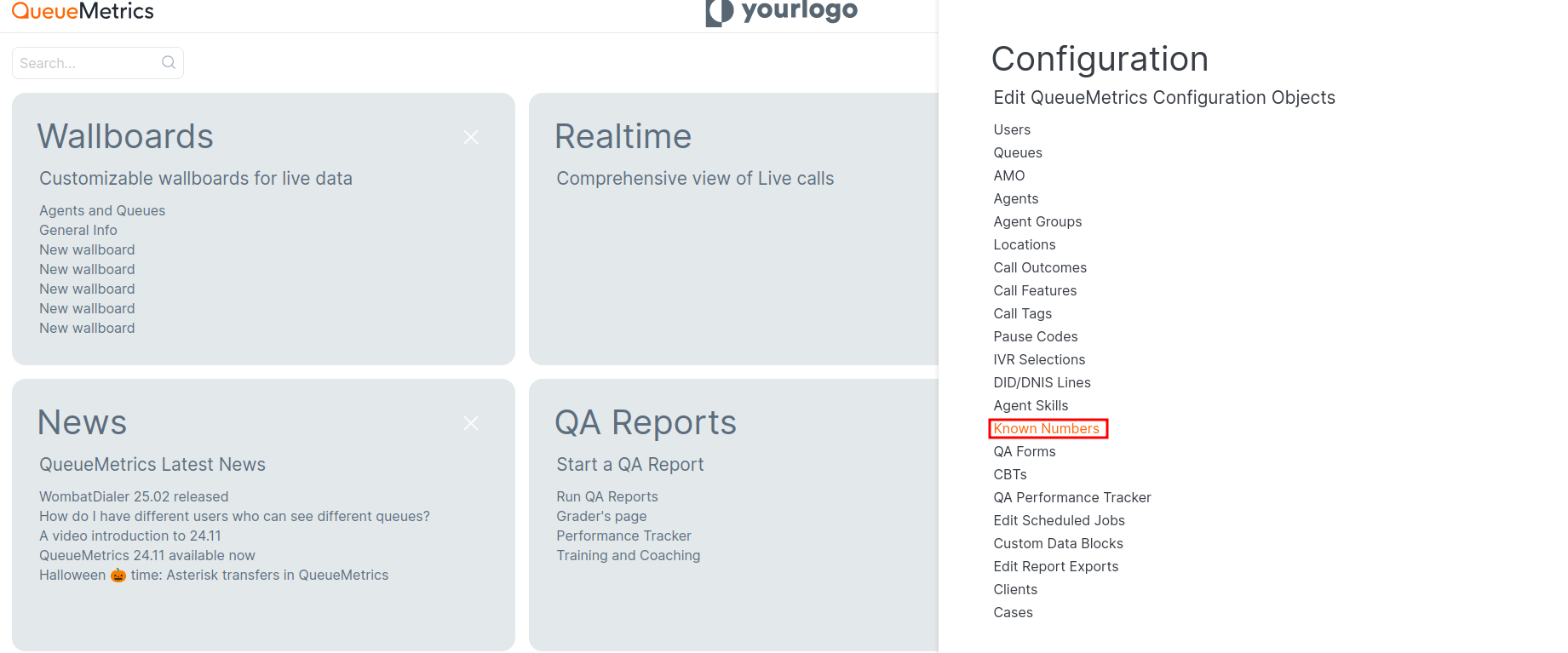This screenshot has height=653, width=1568.
Task: Open the video introduction to 24.11 article
Action: [130, 536]
